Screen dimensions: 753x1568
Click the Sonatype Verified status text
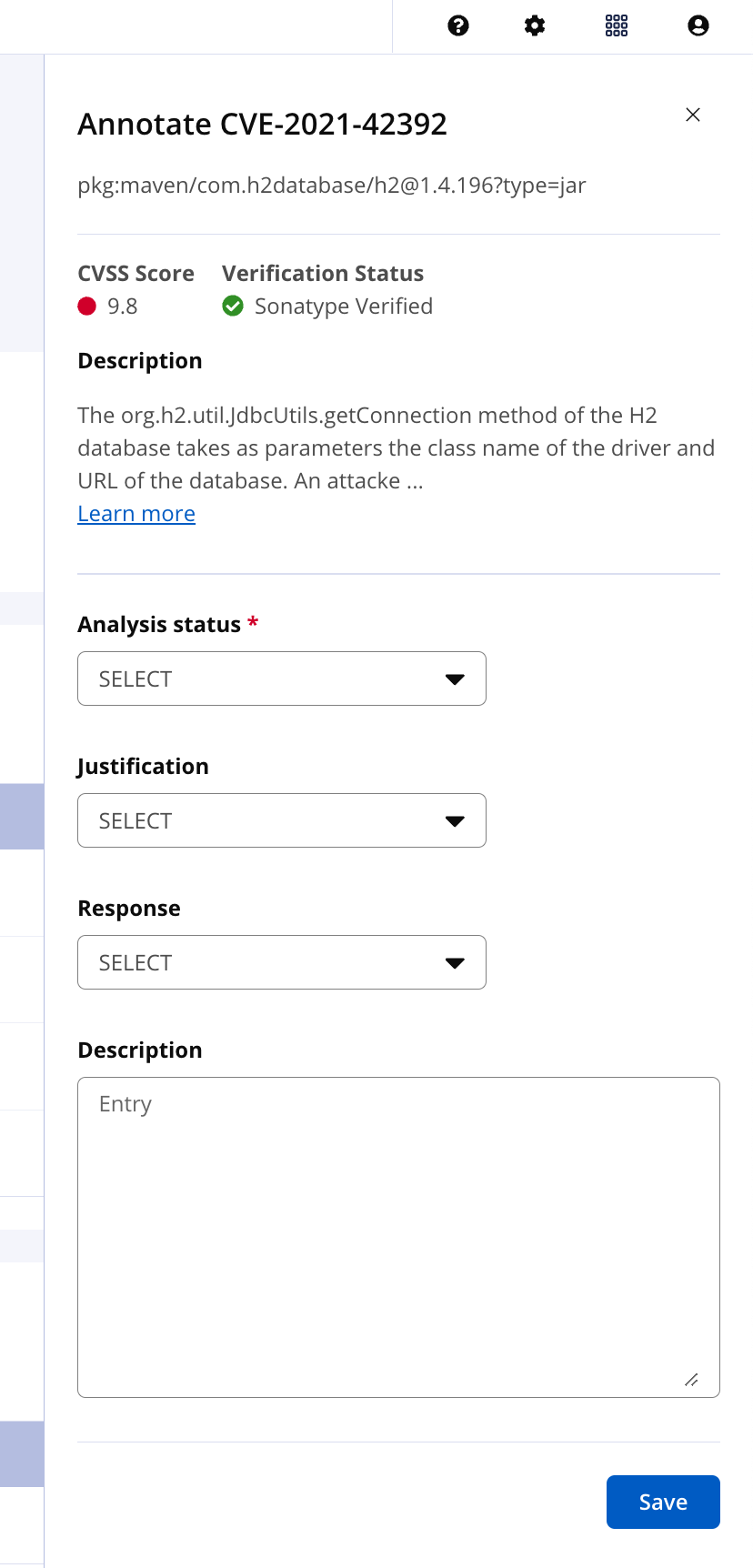[x=344, y=307]
